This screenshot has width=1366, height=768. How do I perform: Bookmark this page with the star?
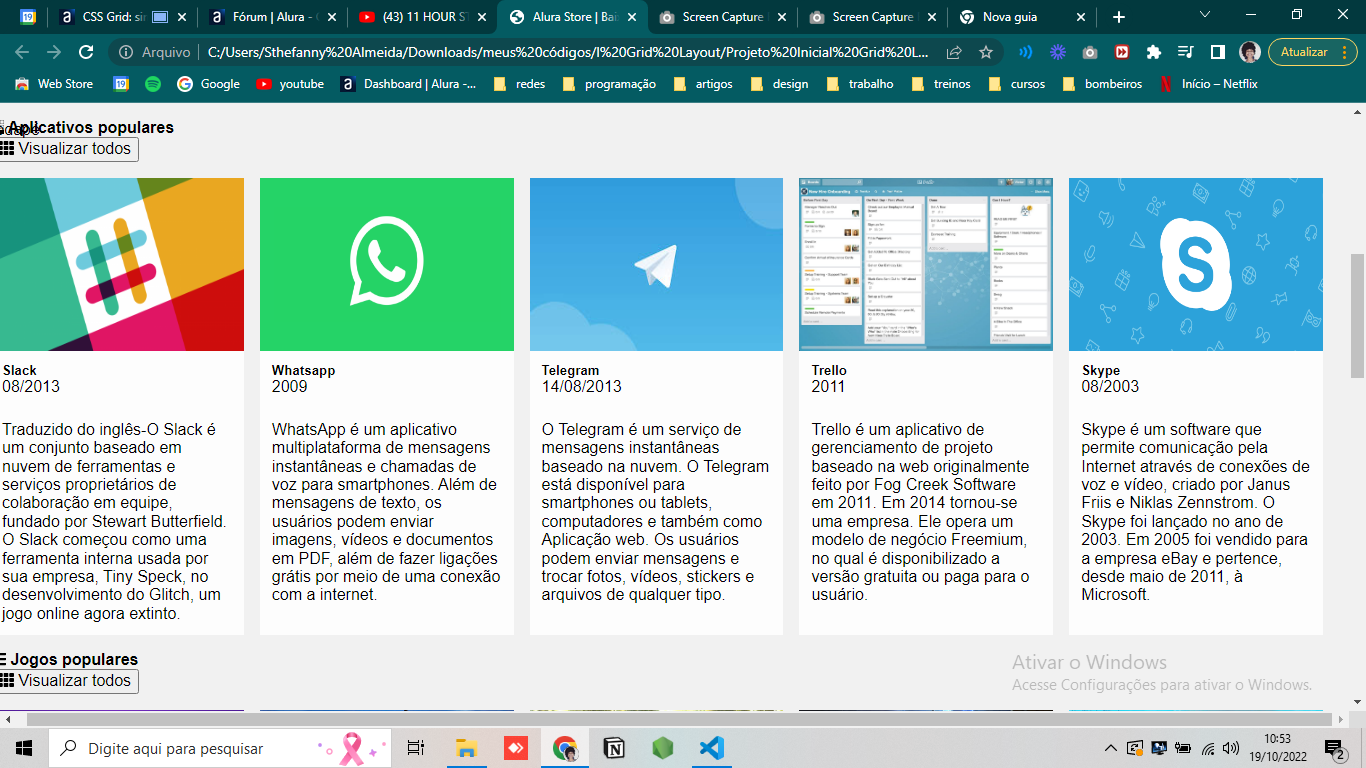coord(986,52)
